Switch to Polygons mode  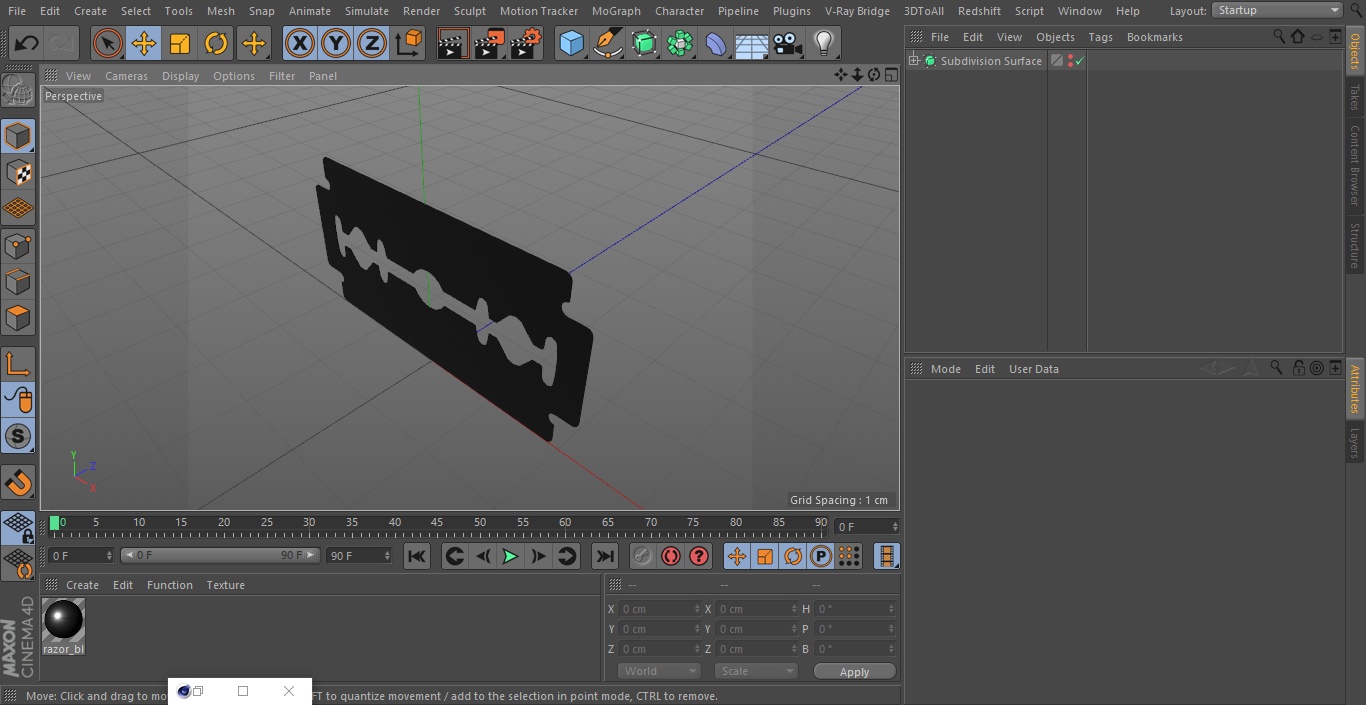click(x=18, y=319)
